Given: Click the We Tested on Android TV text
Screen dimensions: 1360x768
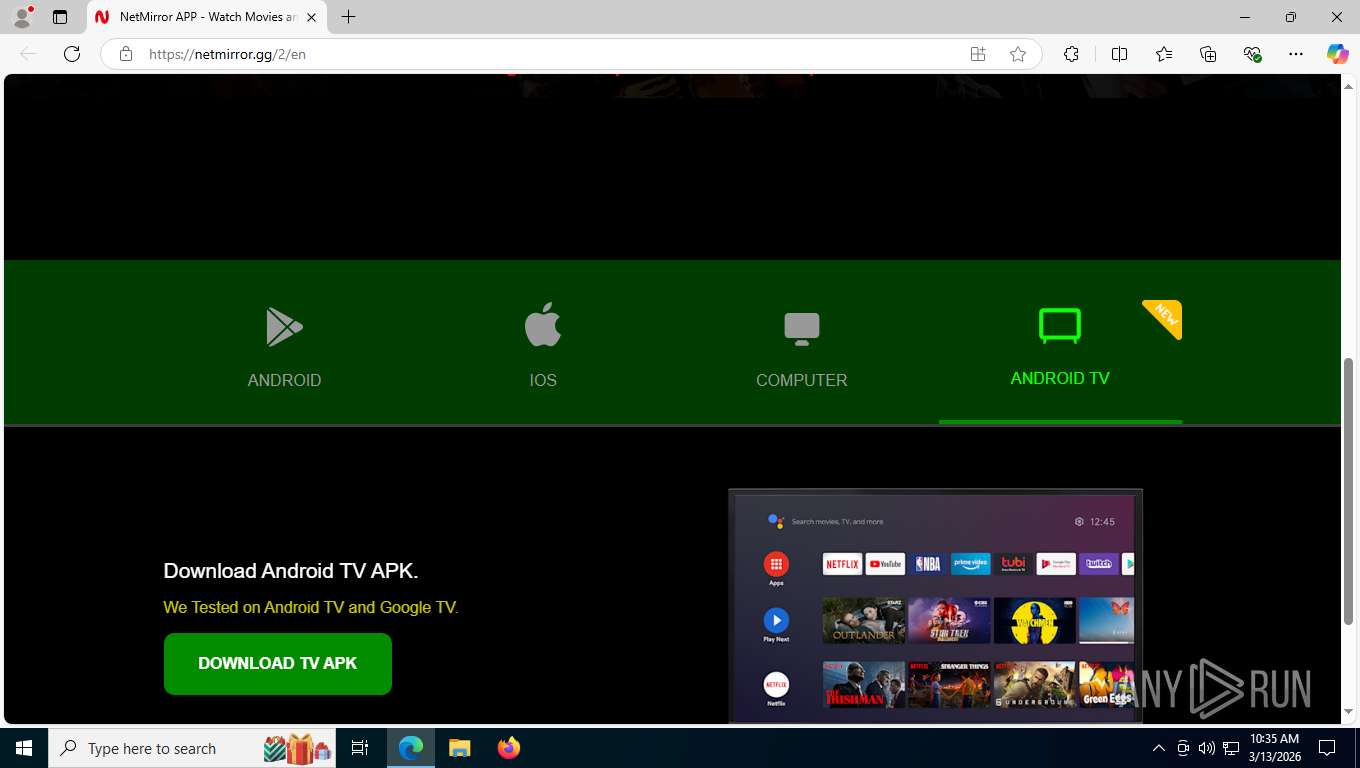Looking at the screenshot, I should 311,607.
